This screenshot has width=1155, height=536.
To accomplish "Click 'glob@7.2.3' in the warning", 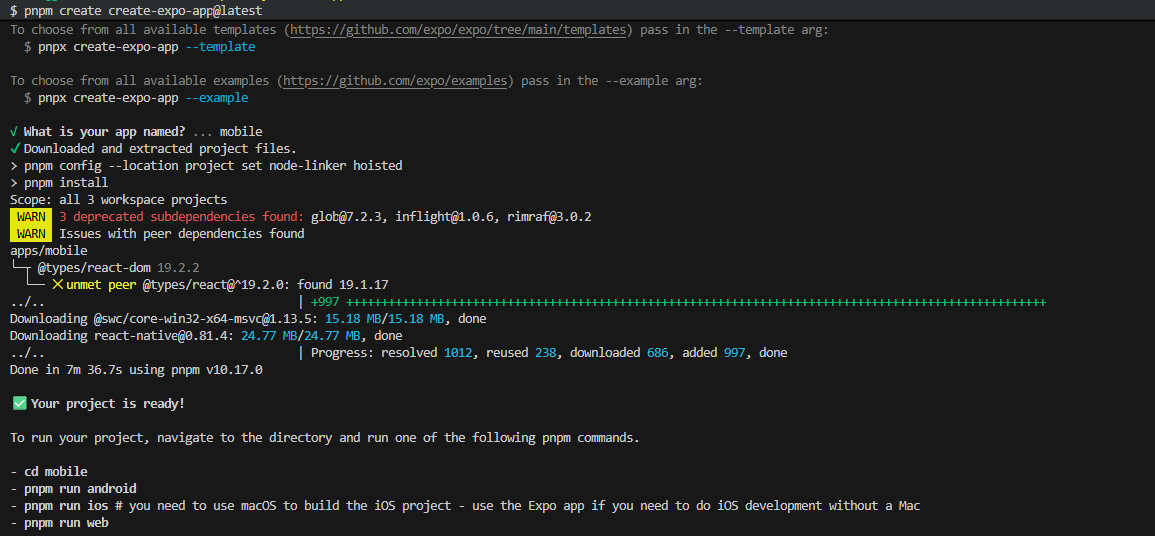I will pos(346,216).
